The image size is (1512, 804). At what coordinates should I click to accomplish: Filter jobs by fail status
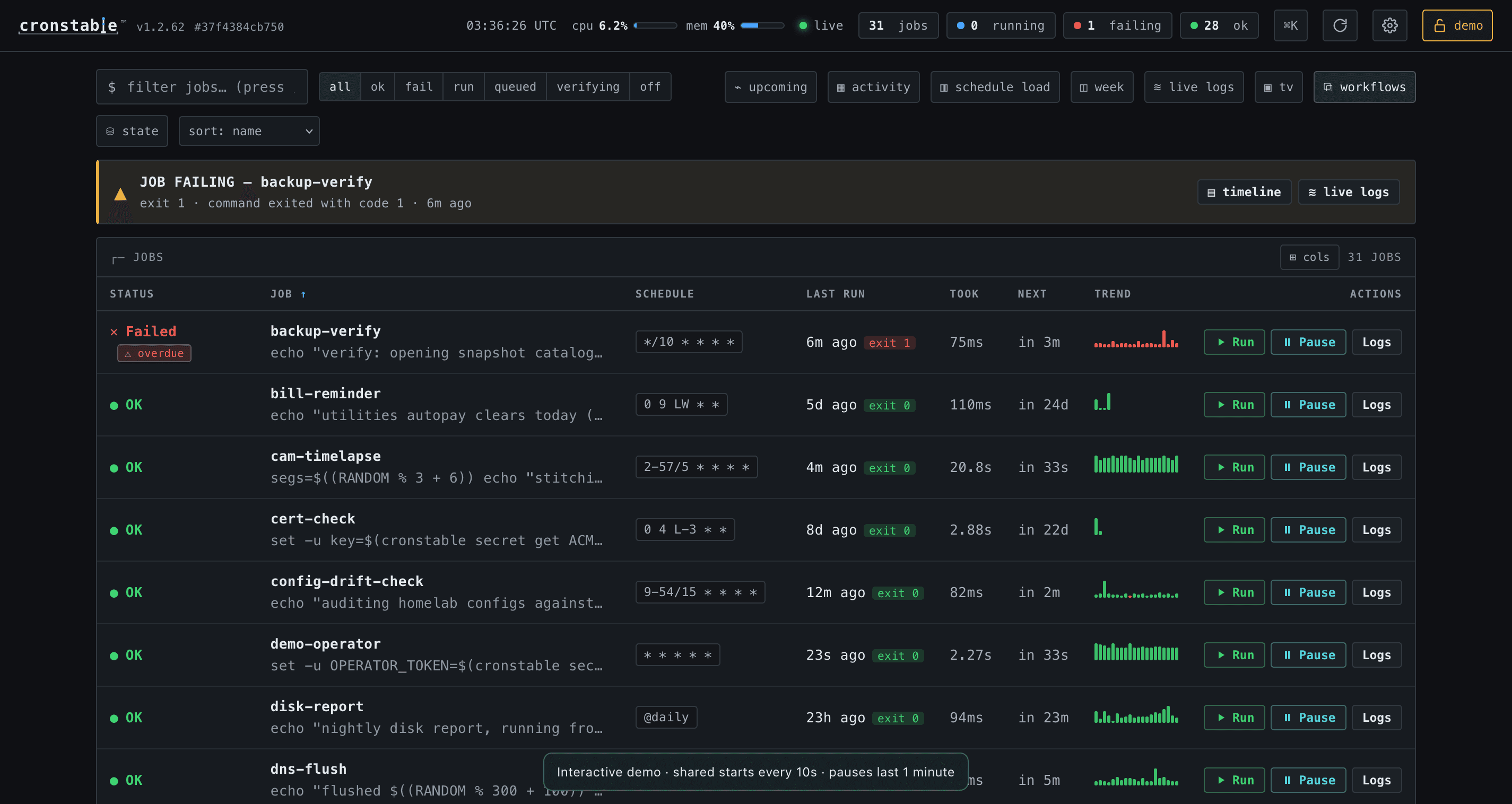coord(419,87)
